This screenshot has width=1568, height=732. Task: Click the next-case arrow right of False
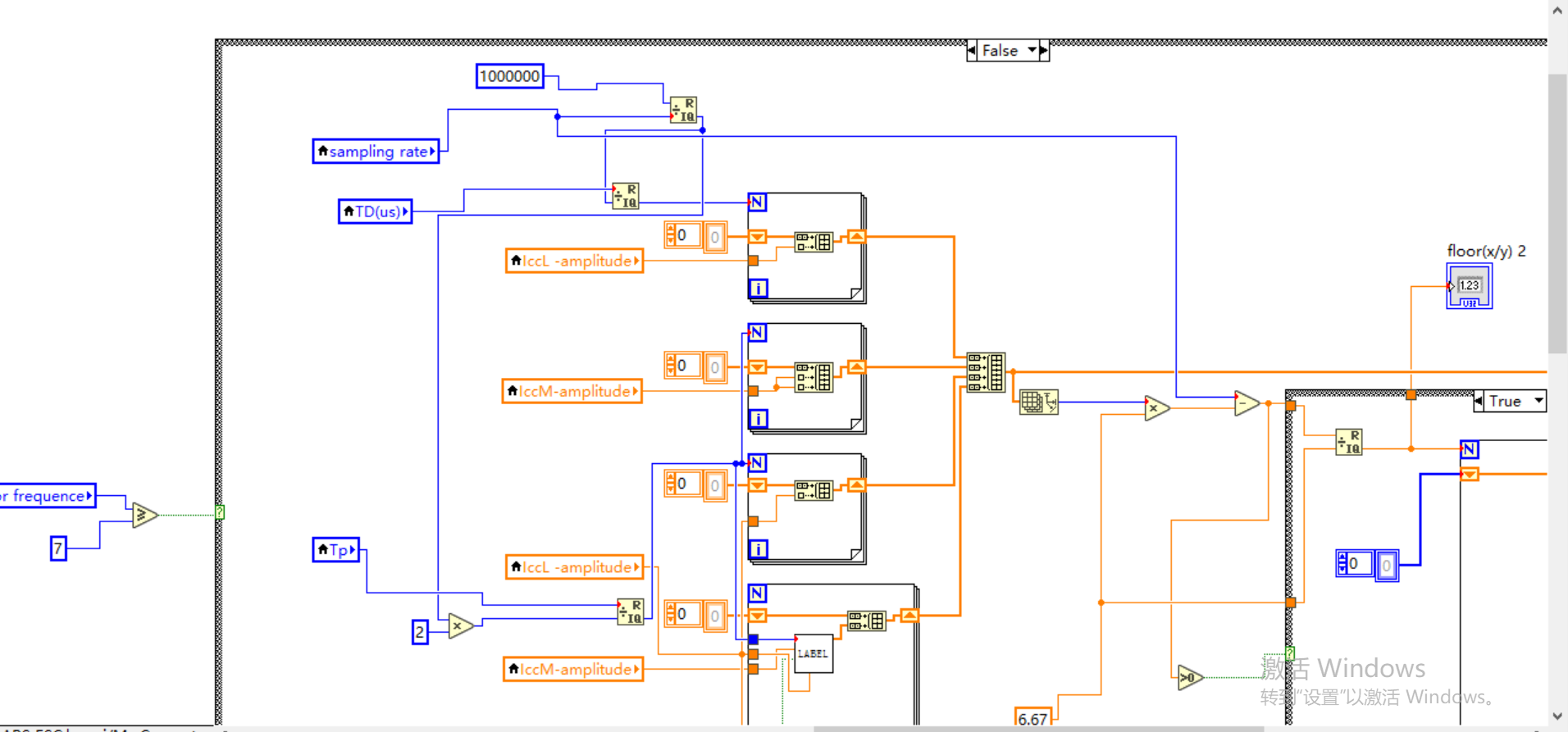click(1044, 50)
